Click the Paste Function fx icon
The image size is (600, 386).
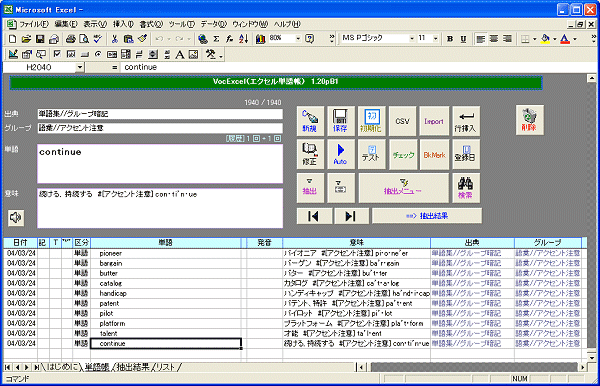coord(230,39)
